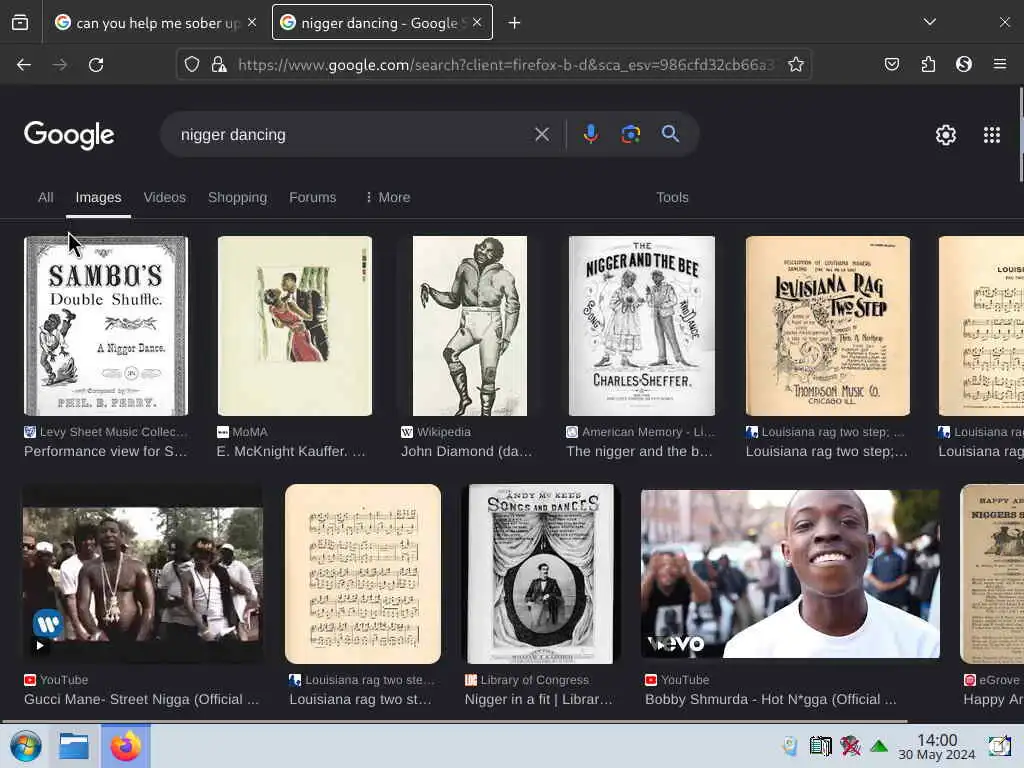Click the Library of Congress source label

[x=527, y=680]
